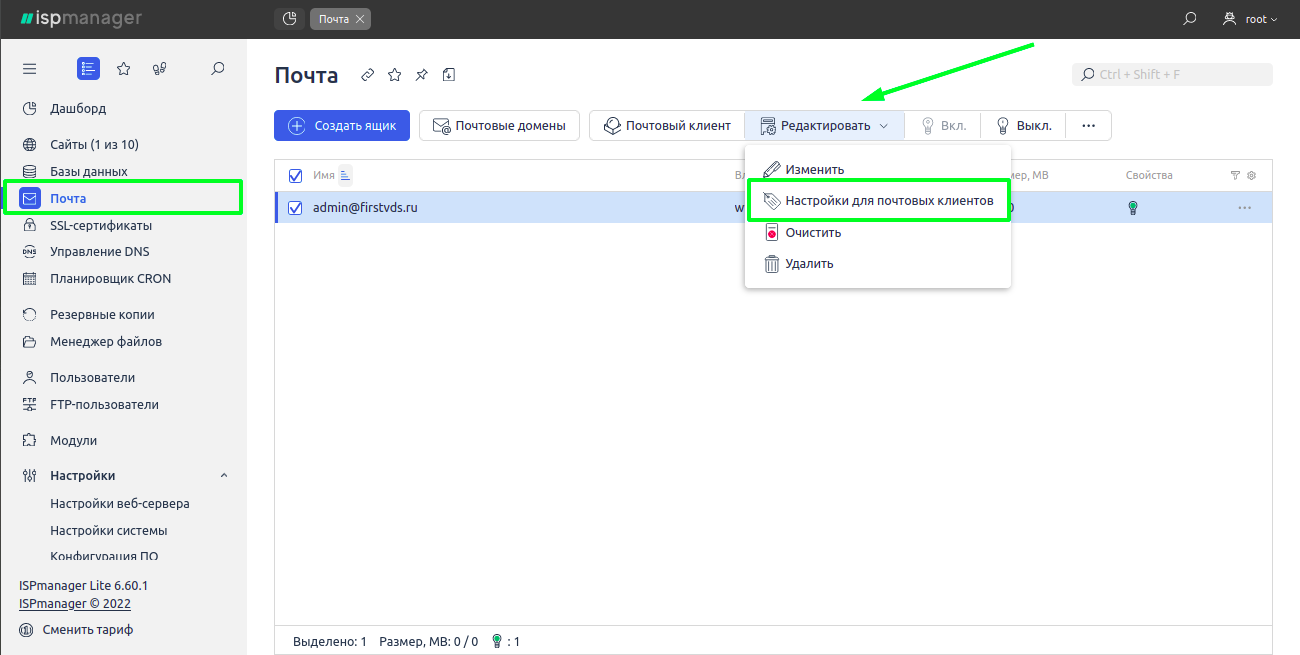This screenshot has height=655, width=1300.
Task: Open Менеджер файлов in sidebar
Action: pos(106,341)
